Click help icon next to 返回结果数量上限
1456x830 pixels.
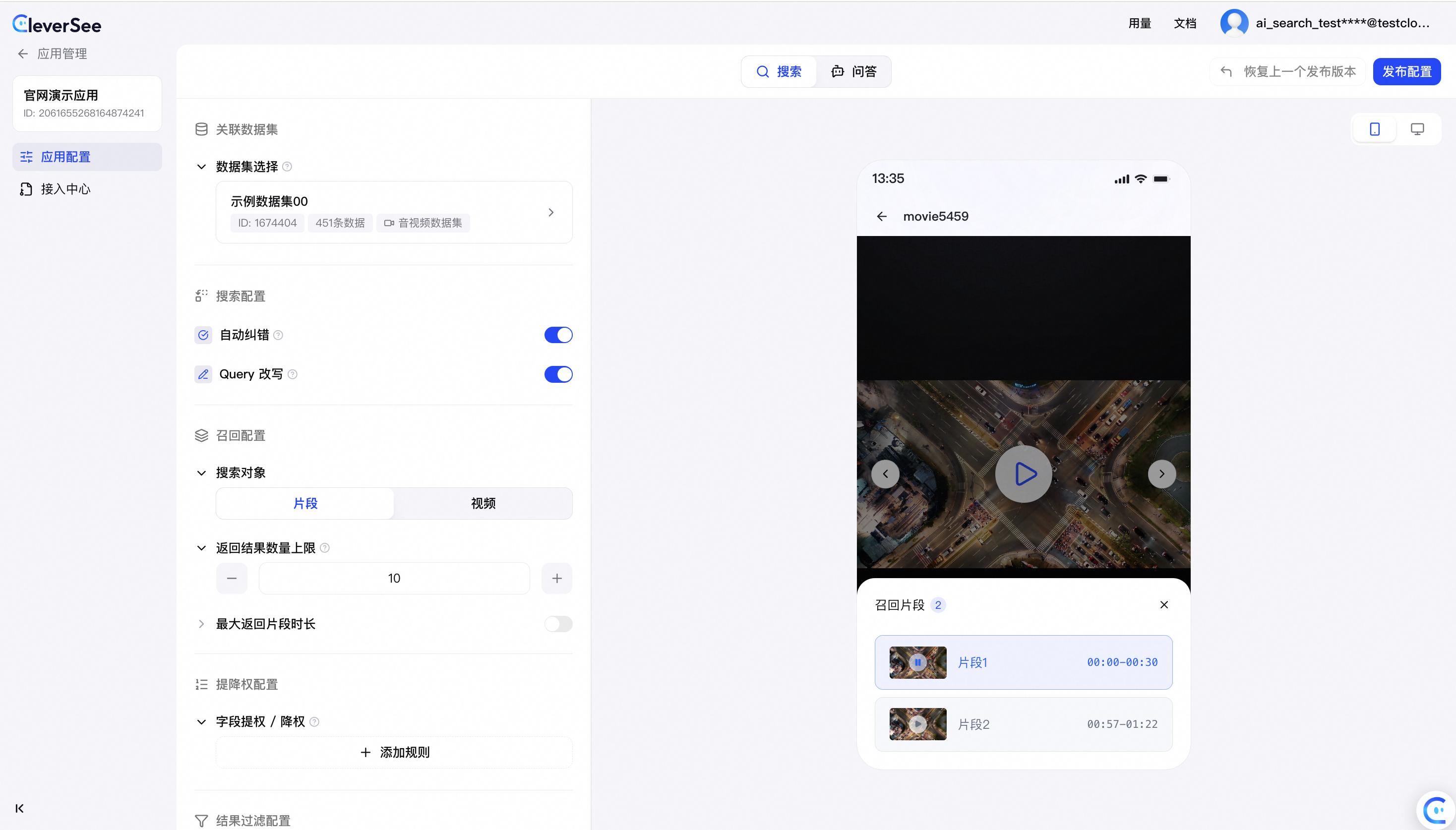click(x=325, y=548)
